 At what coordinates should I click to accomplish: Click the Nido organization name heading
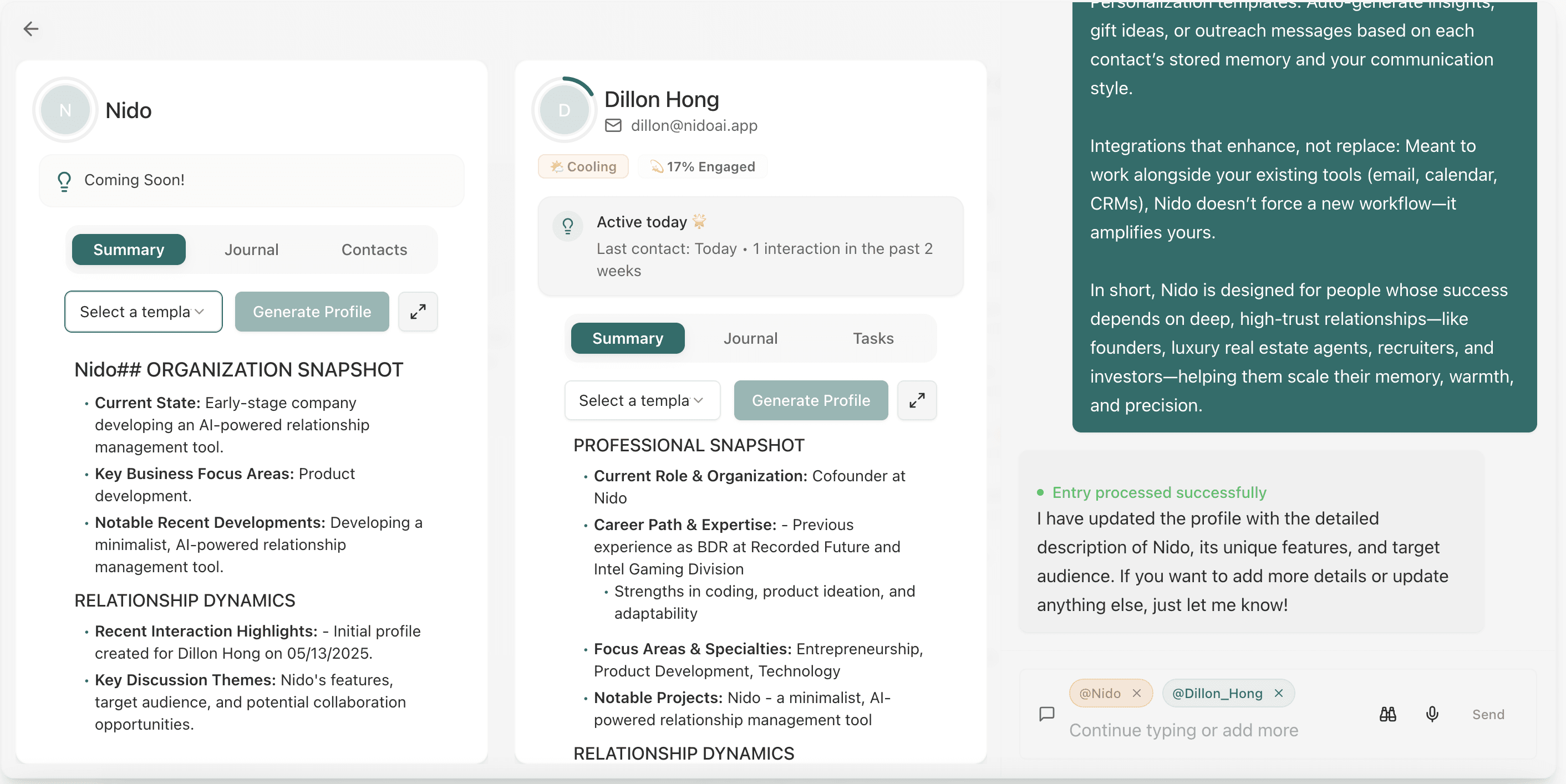click(128, 110)
